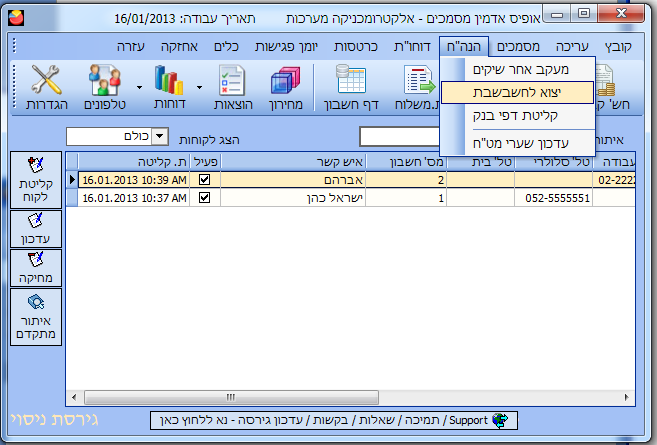Open the מחירון price list icon

point(285,87)
